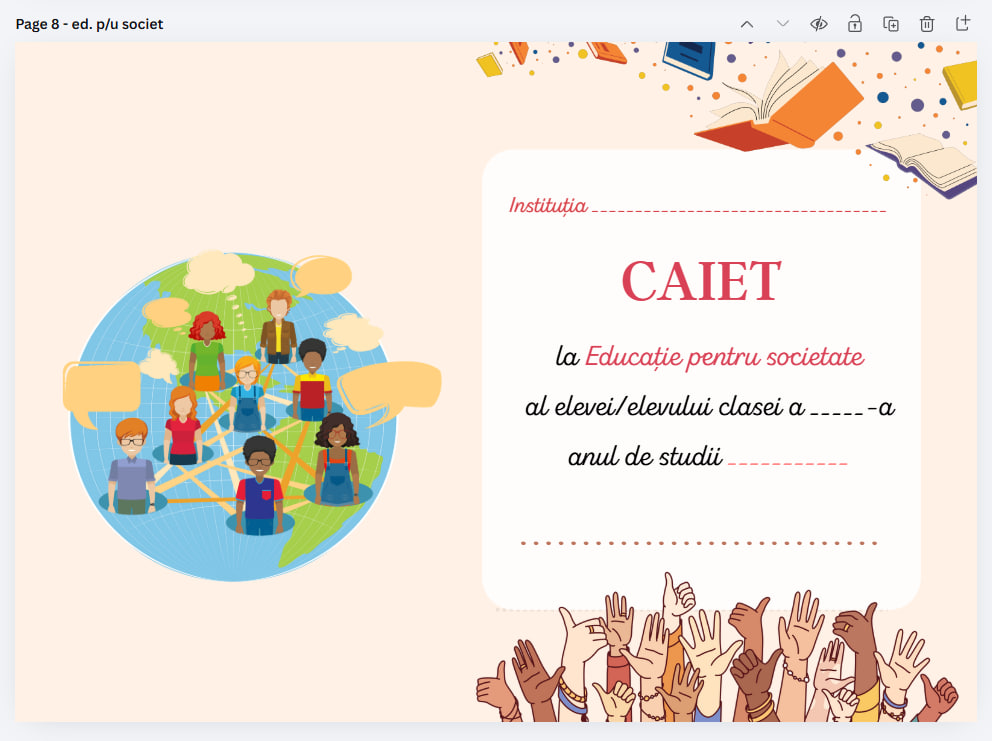
Task: Click the 'Educație pentru societate' text
Action: coord(724,357)
